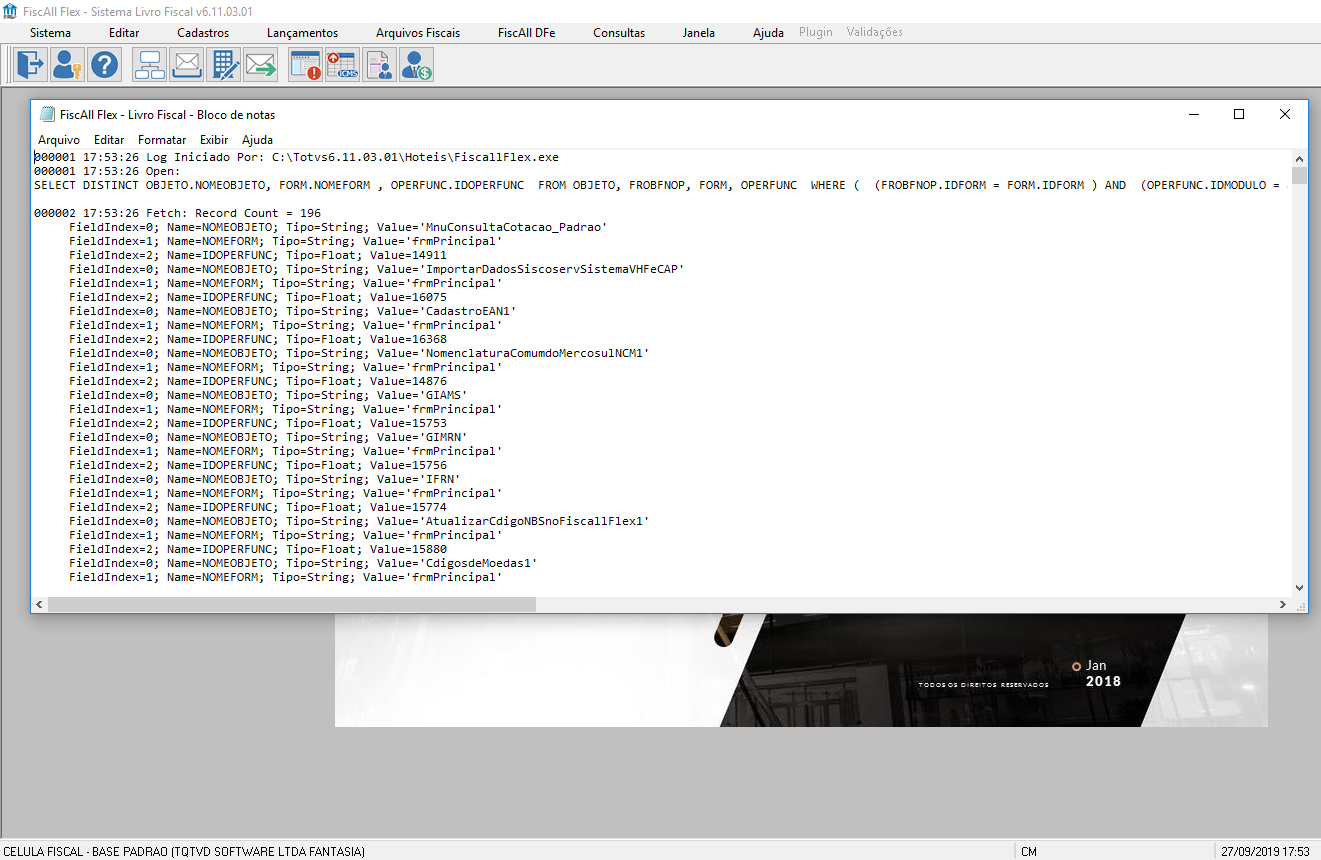Viewport: 1321px width, 860px height.
Task: Click the 'Fetch: Record Count = 196' line
Action: pos(178,213)
